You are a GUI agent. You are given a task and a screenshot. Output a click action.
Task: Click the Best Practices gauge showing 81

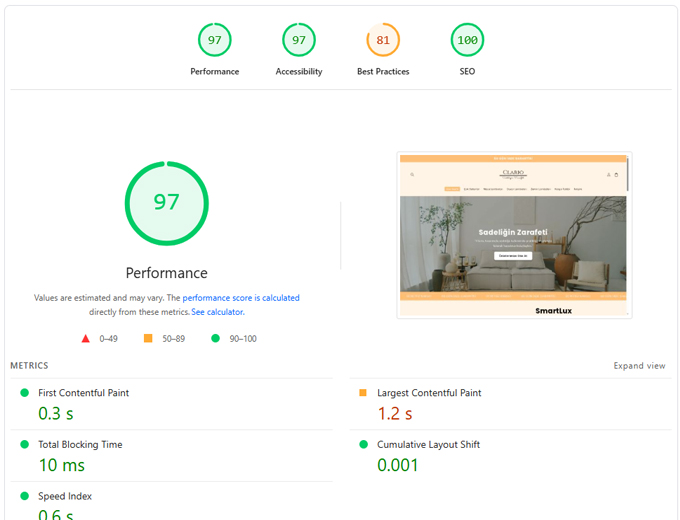pyautogui.click(x=383, y=40)
